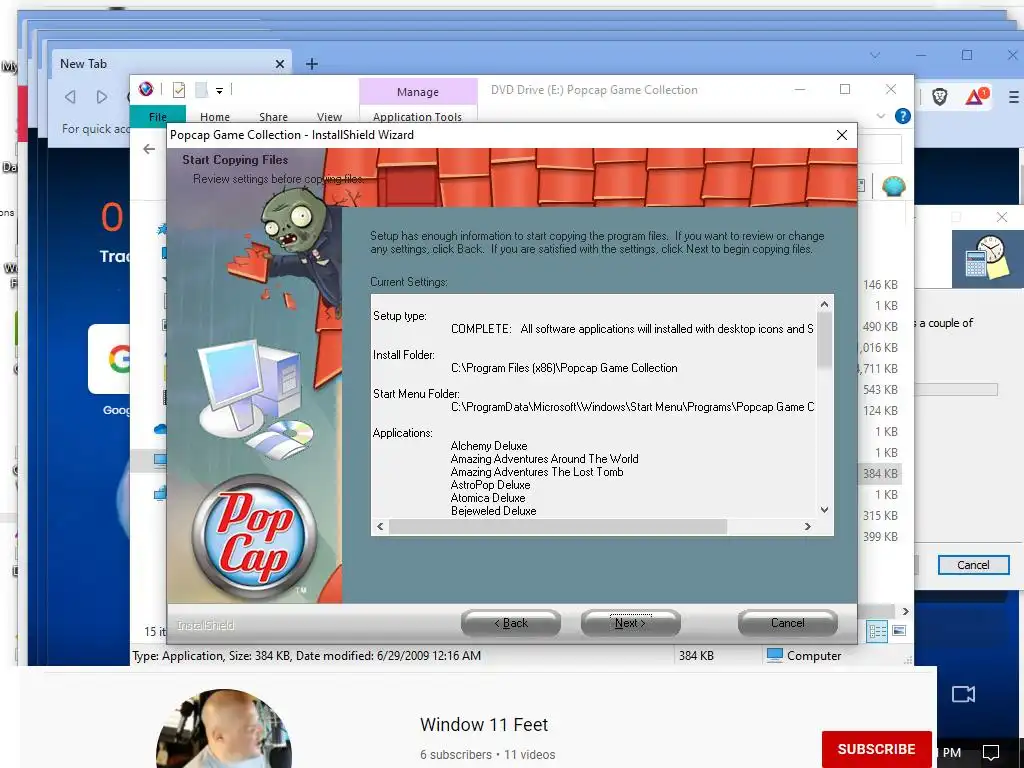Open Brave Rewards triangle icon

(x=976, y=97)
